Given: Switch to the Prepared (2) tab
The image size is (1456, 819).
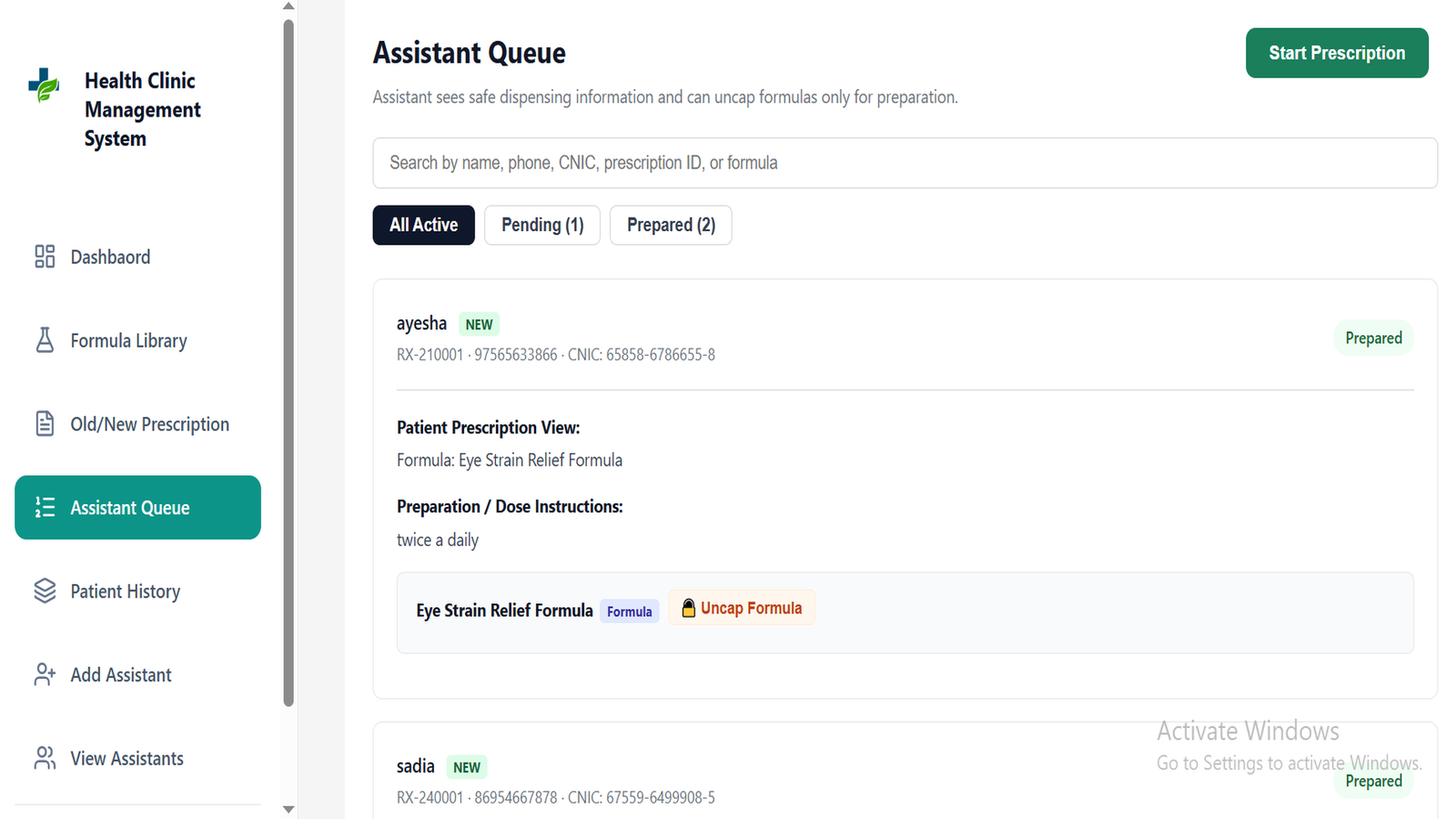Looking at the screenshot, I should (x=671, y=225).
